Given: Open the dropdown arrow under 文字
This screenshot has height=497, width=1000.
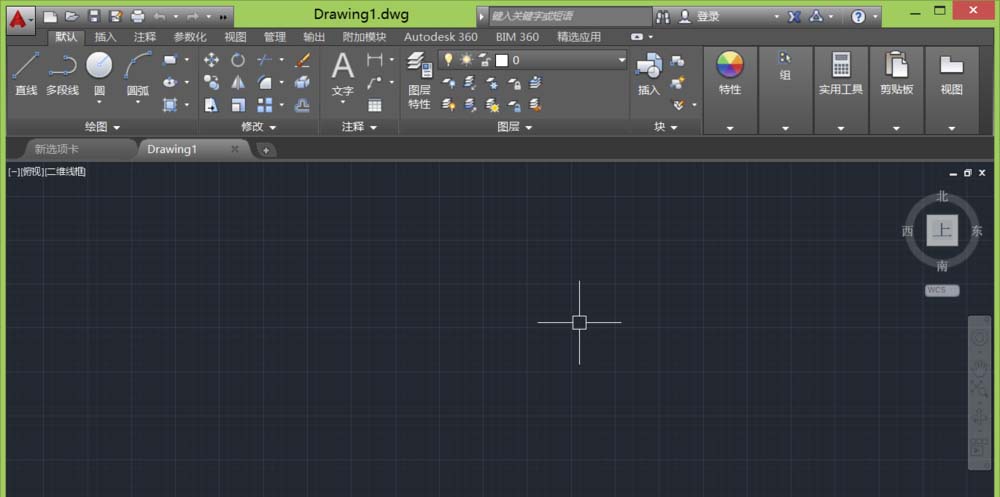Looking at the screenshot, I should tap(342, 101).
